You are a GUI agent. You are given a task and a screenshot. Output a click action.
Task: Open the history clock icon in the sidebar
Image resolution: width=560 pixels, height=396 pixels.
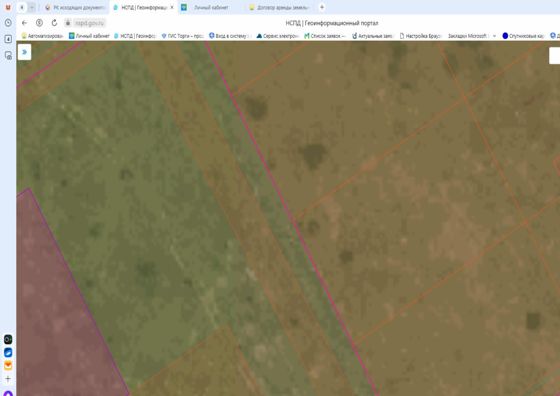coord(8,23)
